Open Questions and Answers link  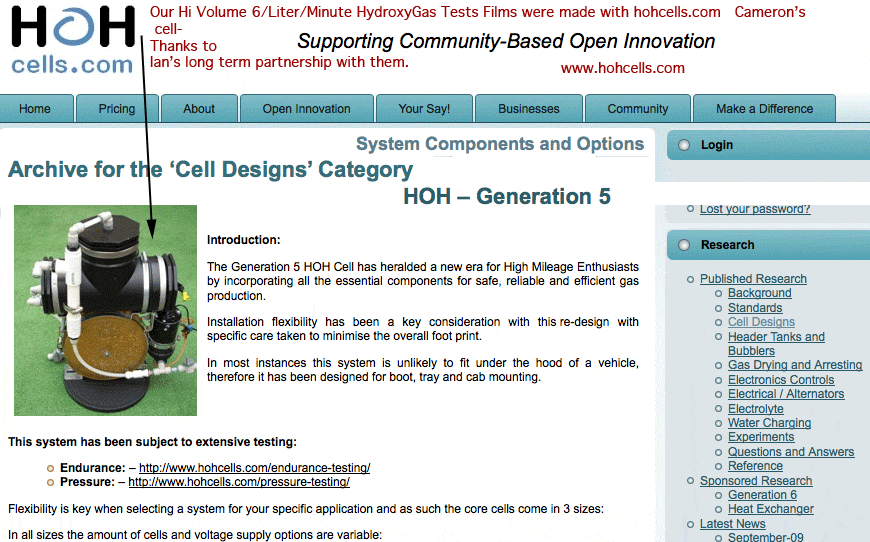791,452
